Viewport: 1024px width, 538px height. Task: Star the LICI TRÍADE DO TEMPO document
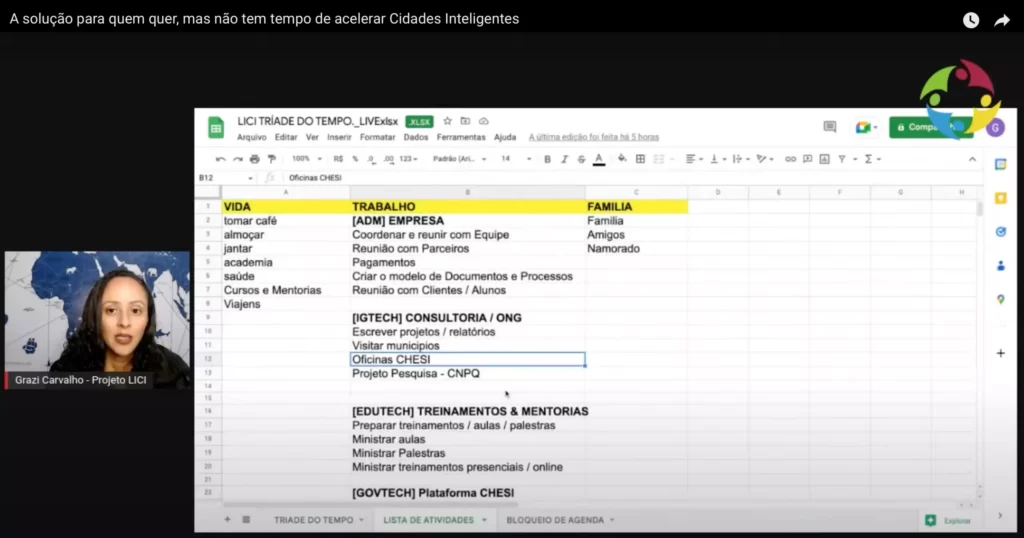tap(448, 121)
